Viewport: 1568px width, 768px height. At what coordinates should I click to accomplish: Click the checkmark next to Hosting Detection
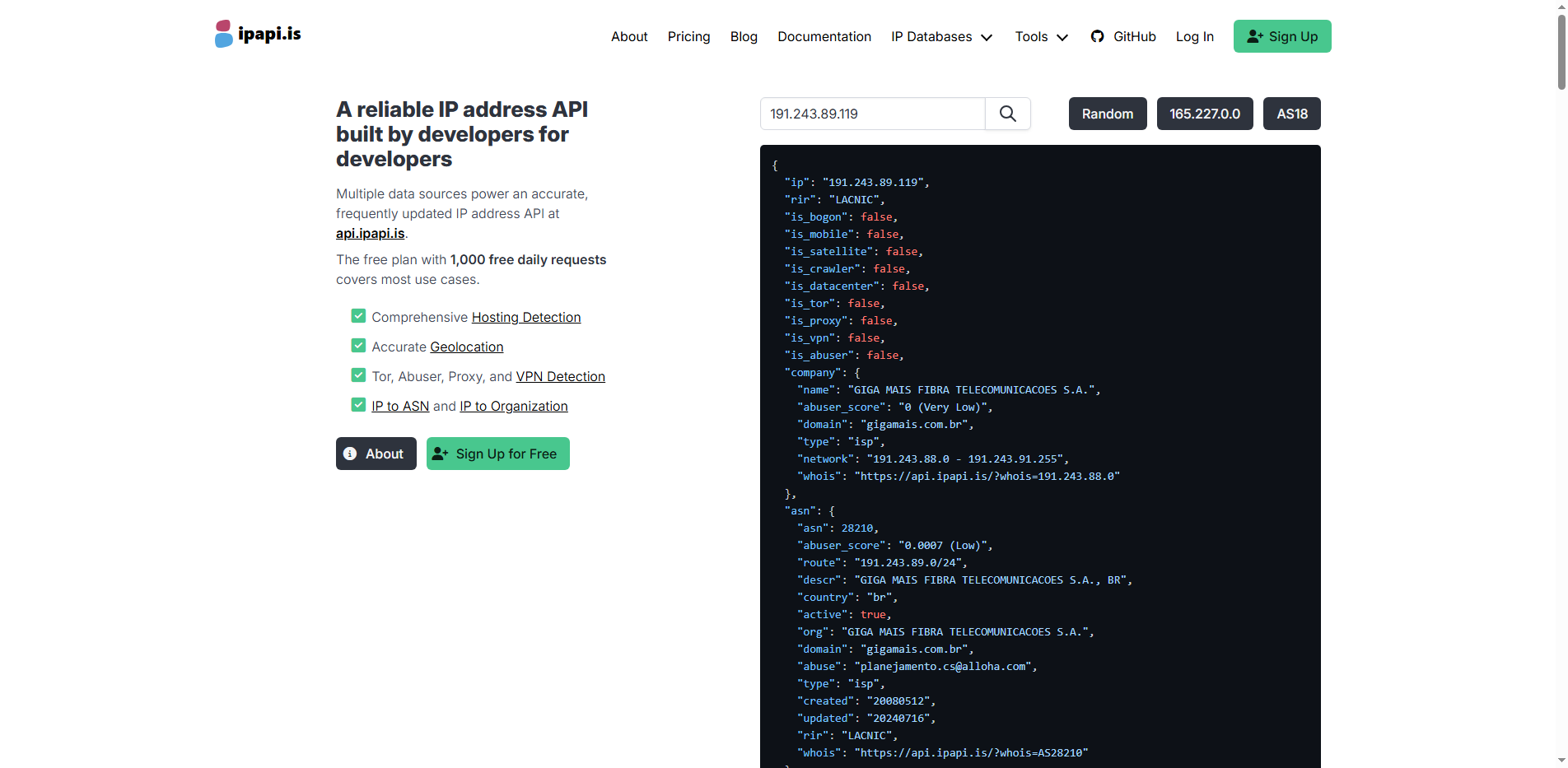(358, 315)
